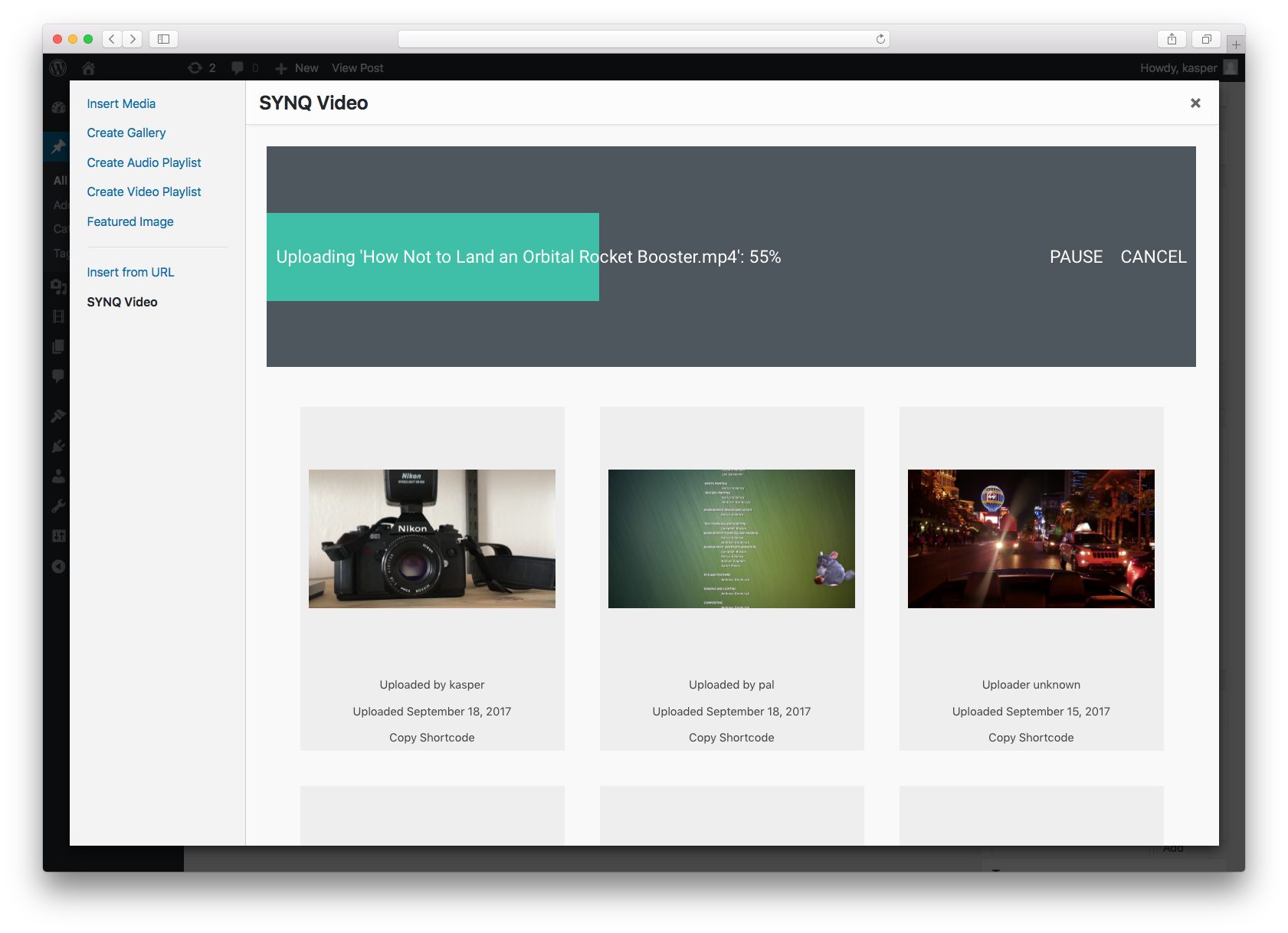Viewport: 1288px width, 933px height.
Task: Click View Post in the admin bar
Action: tap(357, 68)
